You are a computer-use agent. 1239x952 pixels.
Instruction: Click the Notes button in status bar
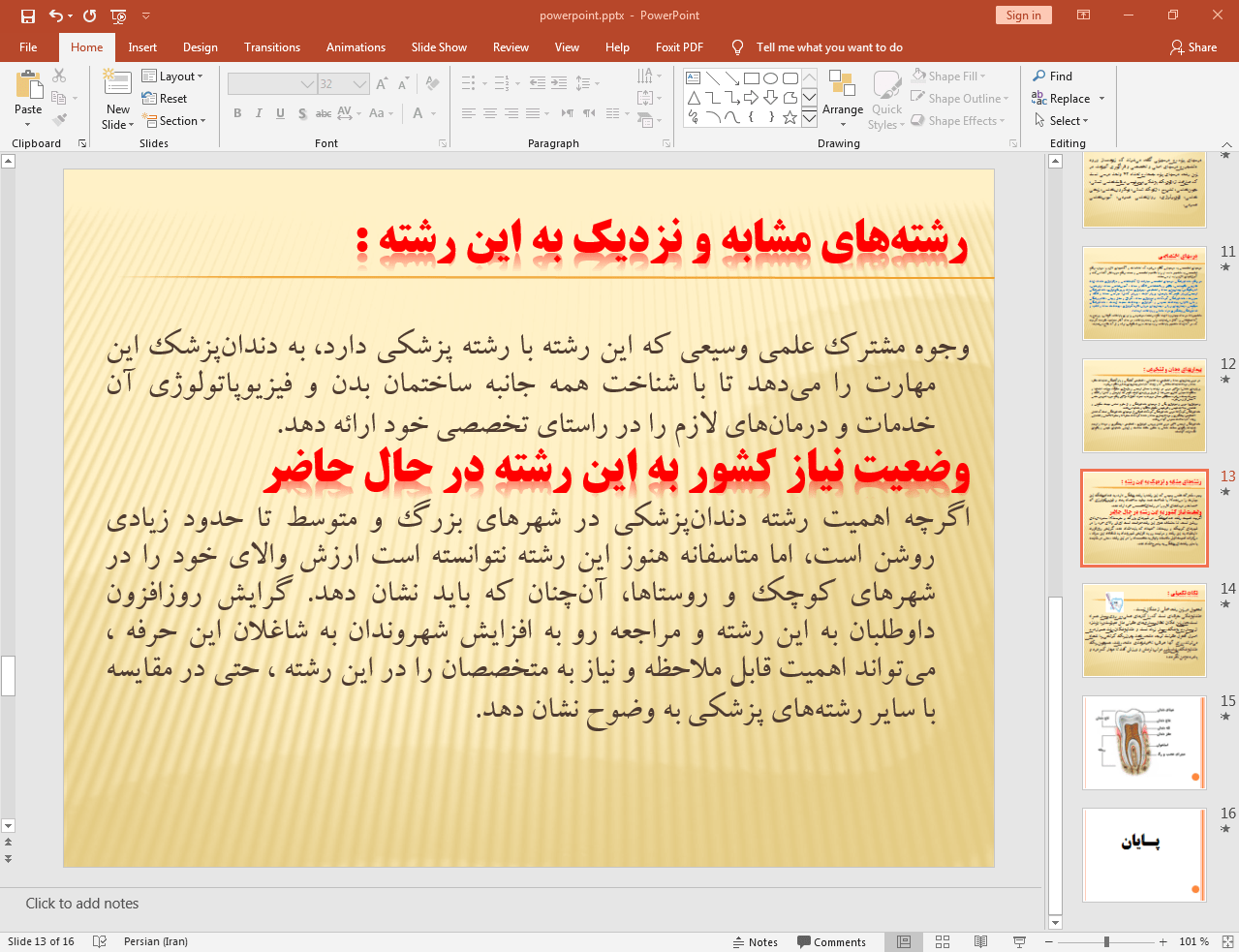tap(755, 941)
